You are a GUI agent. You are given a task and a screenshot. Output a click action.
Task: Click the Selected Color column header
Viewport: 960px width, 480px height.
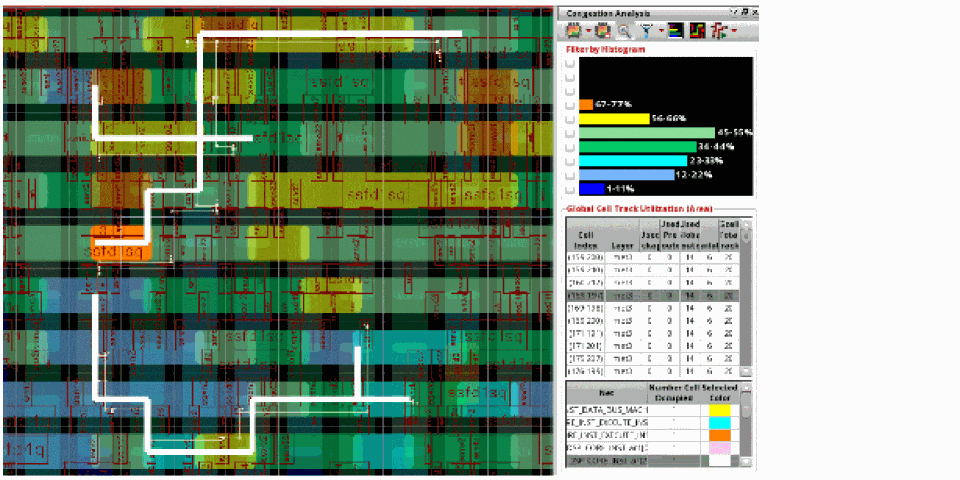click(719, 392)
